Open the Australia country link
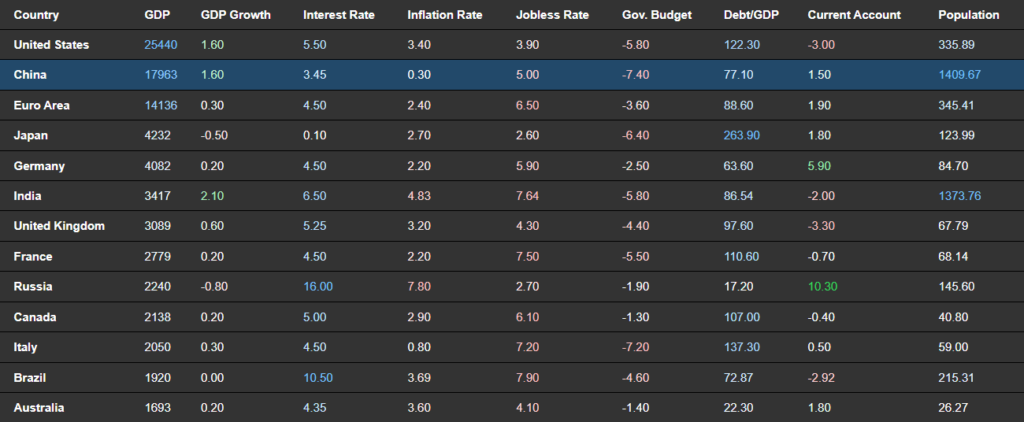Viewport: 1024px width, 422px height. [39, 408]
